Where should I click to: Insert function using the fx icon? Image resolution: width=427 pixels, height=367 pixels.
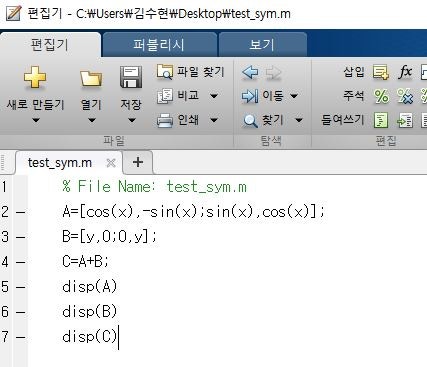(405, 71)
